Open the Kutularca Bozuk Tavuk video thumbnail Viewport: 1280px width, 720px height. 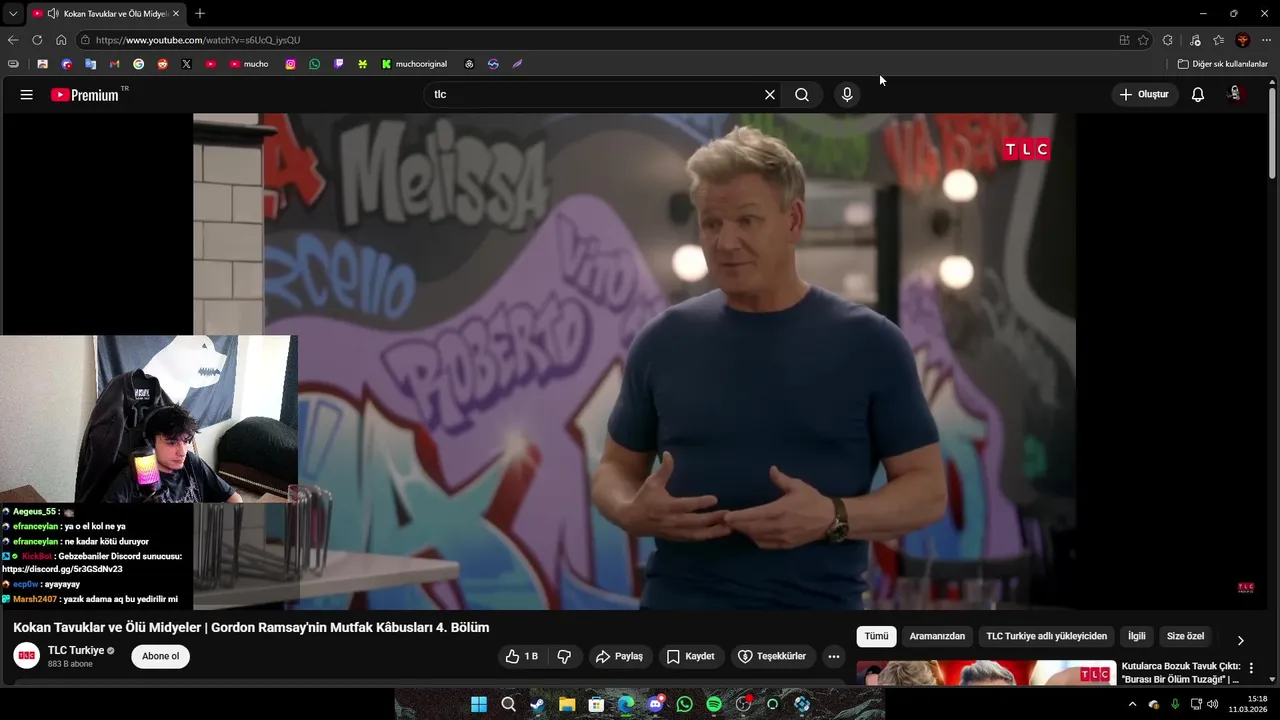pyautogui.click(x=985, y=673)
